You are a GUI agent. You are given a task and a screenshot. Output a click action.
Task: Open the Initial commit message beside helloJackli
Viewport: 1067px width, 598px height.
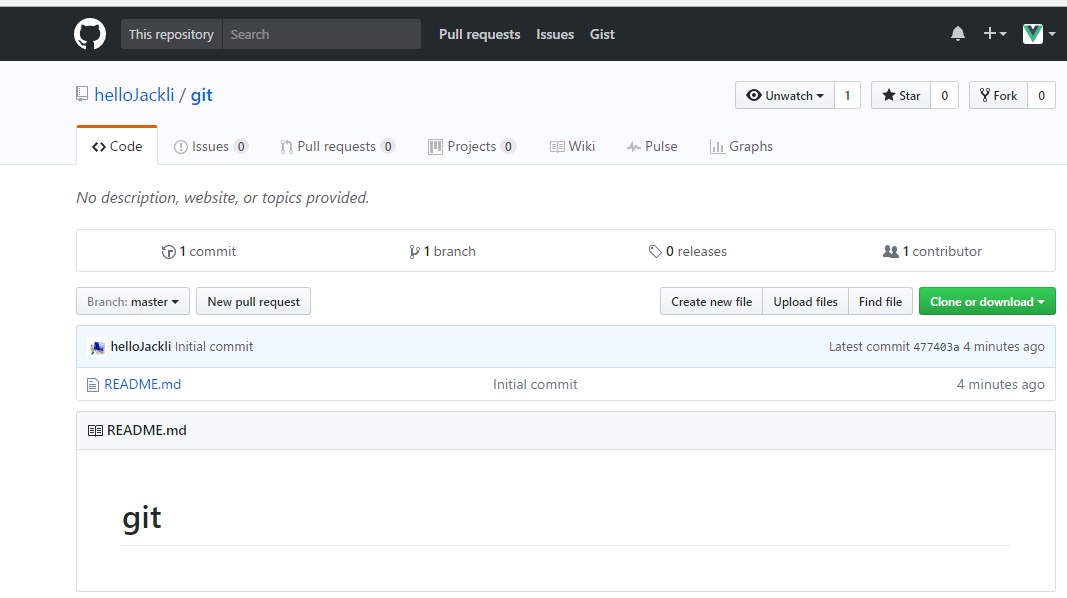(x=214, y=346)
